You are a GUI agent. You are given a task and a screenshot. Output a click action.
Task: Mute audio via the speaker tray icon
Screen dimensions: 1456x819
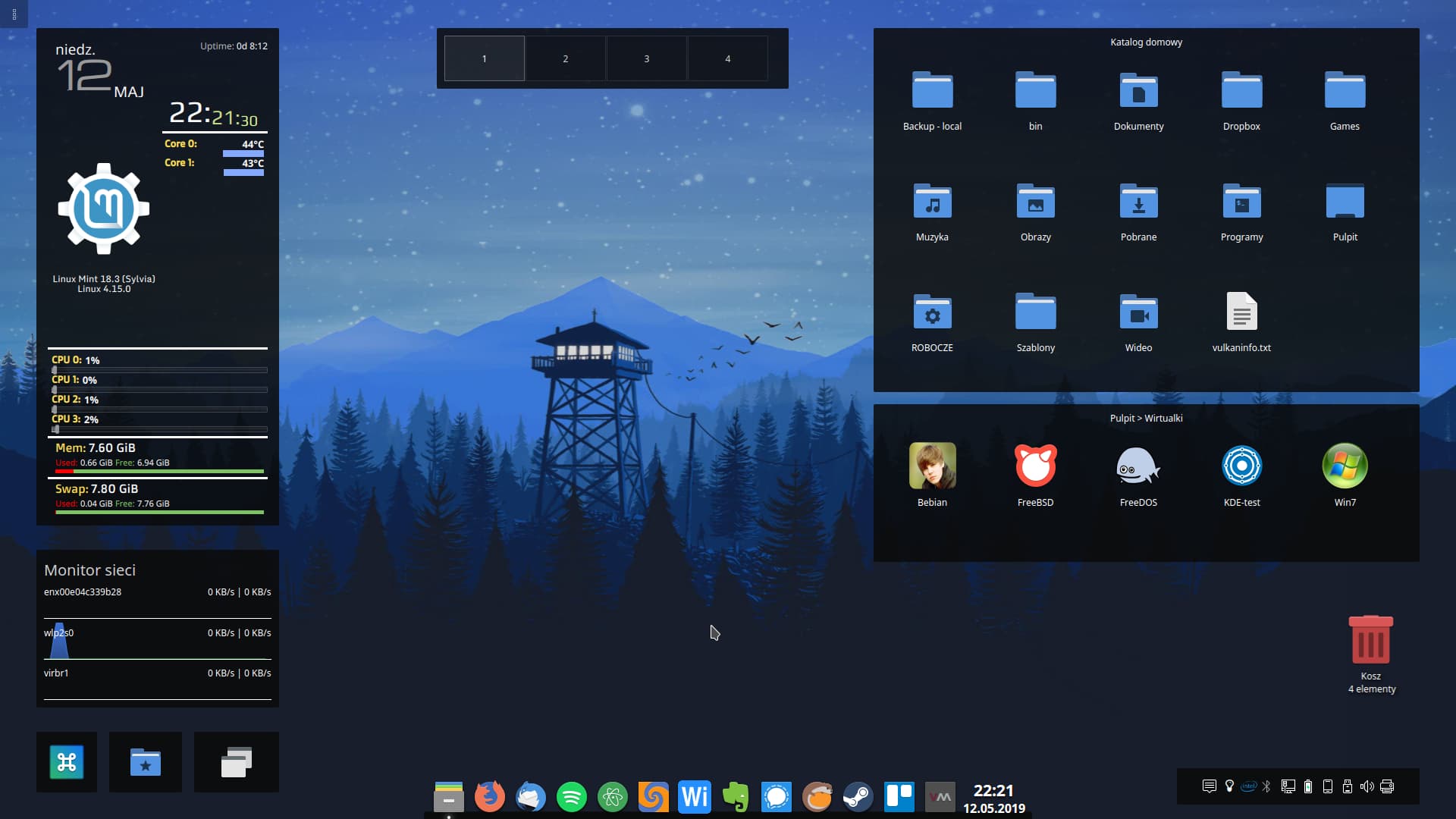(x=1367, y=786)
